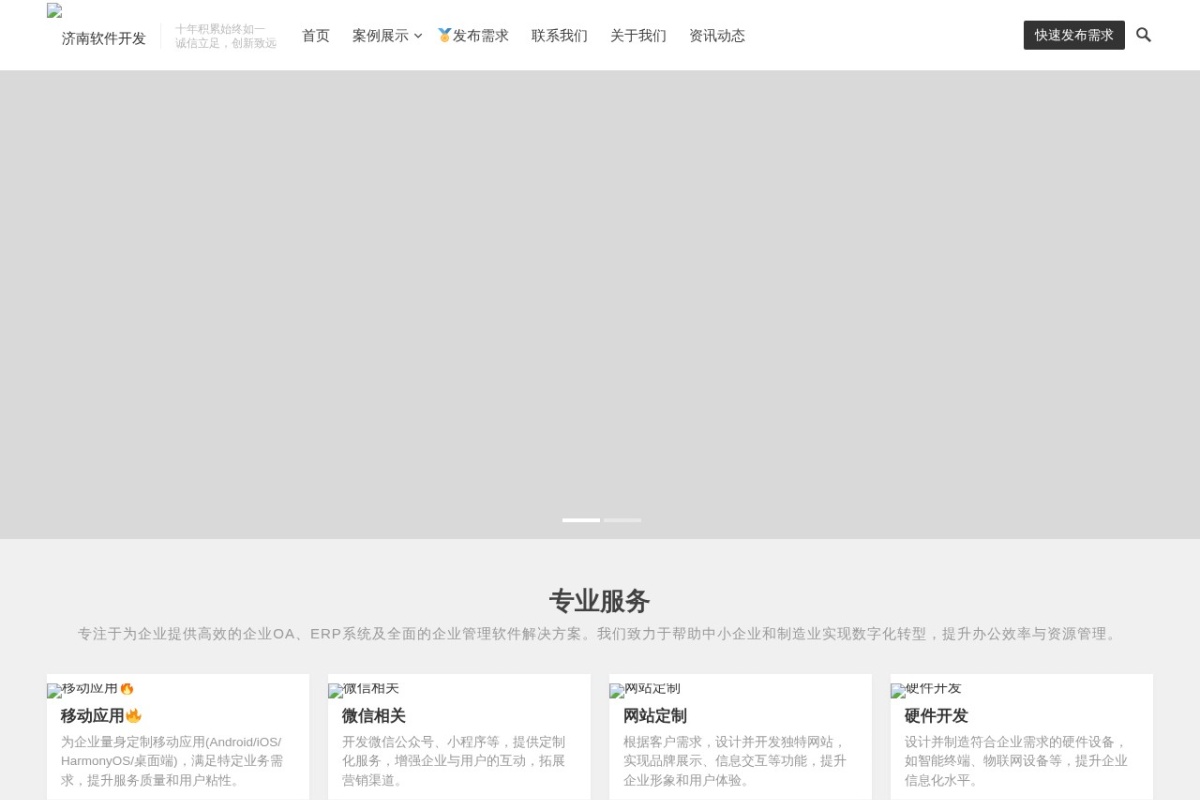Click the subtitle starting 专注于为企业提供高效

(600, 634)
